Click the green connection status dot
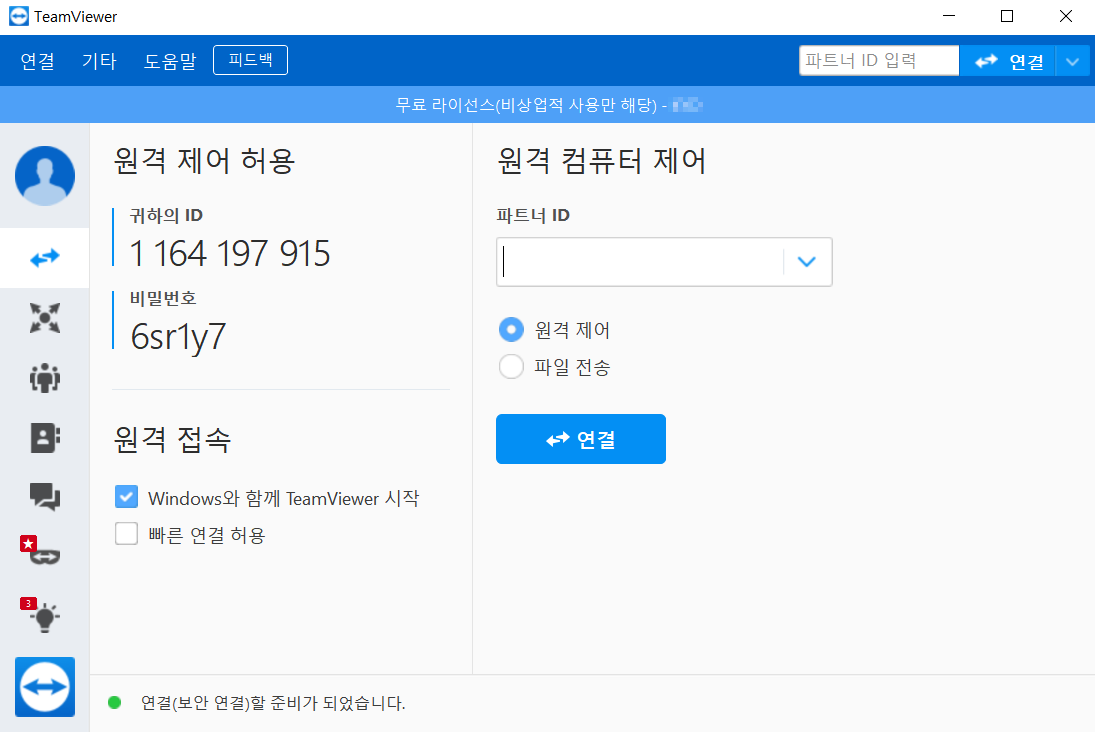 pos(115,703)
